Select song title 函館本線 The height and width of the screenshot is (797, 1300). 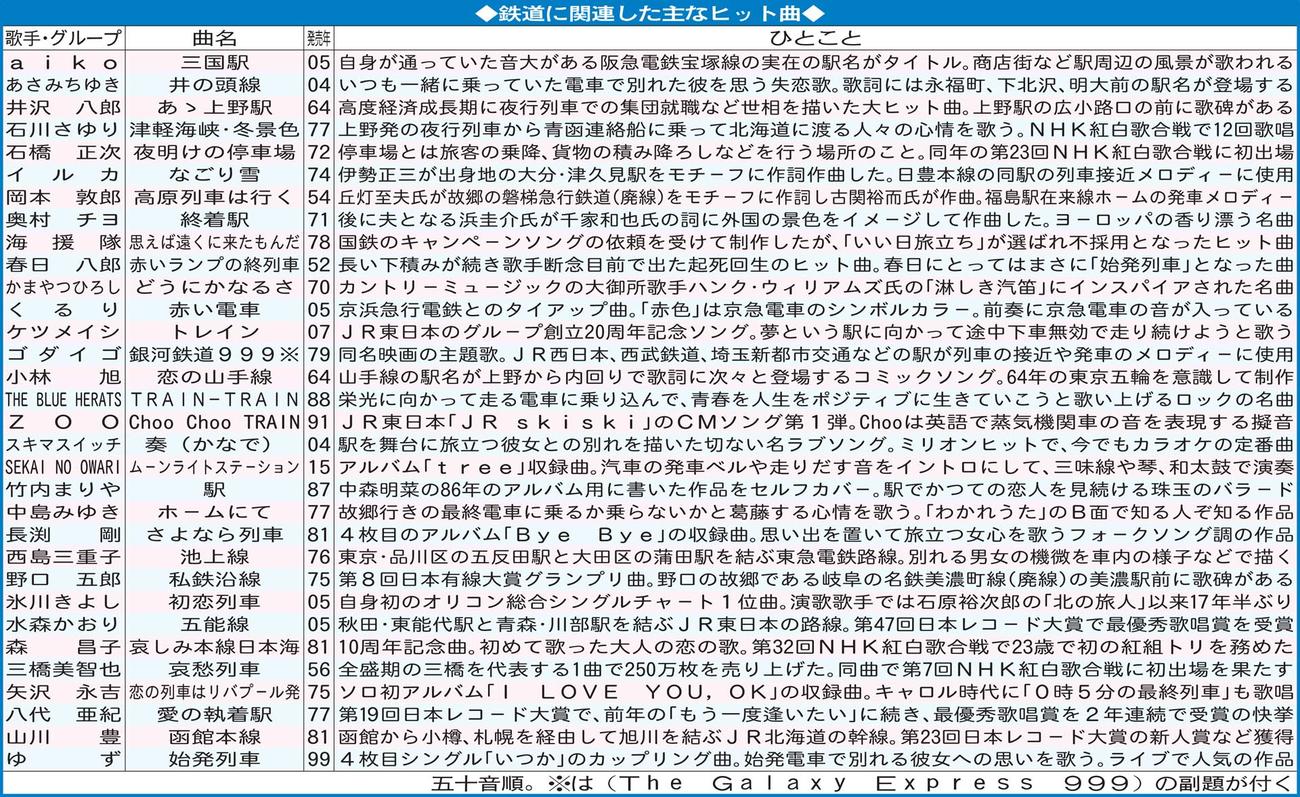[x=214, y=737]
